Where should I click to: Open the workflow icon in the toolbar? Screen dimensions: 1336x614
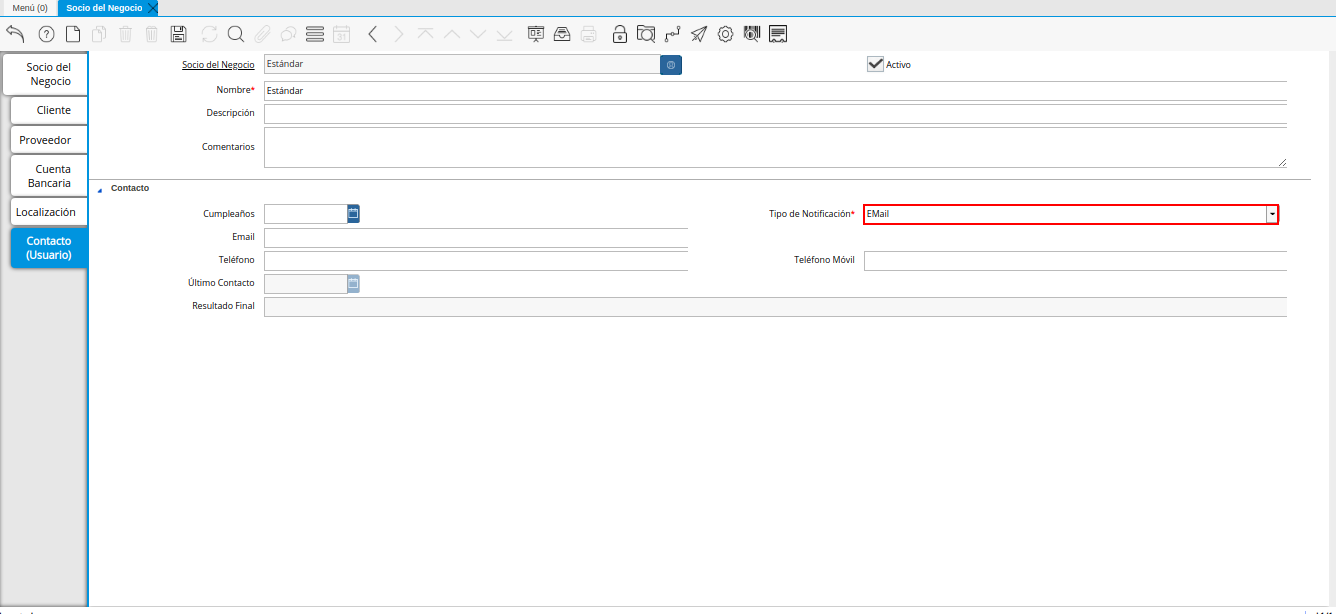click(673, 34)
